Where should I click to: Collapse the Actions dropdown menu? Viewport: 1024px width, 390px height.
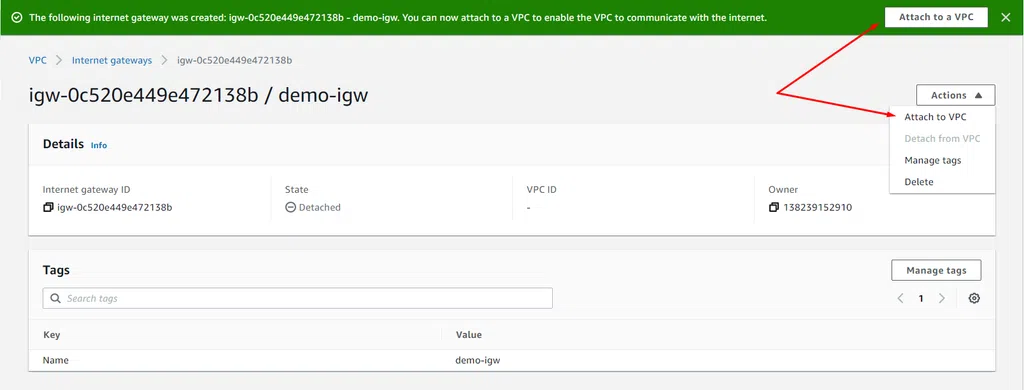coord(955,95)
